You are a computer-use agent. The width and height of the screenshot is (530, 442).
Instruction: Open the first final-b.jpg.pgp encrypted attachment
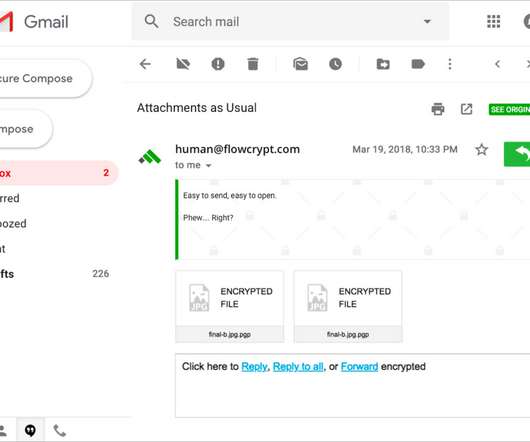point(230,306)
